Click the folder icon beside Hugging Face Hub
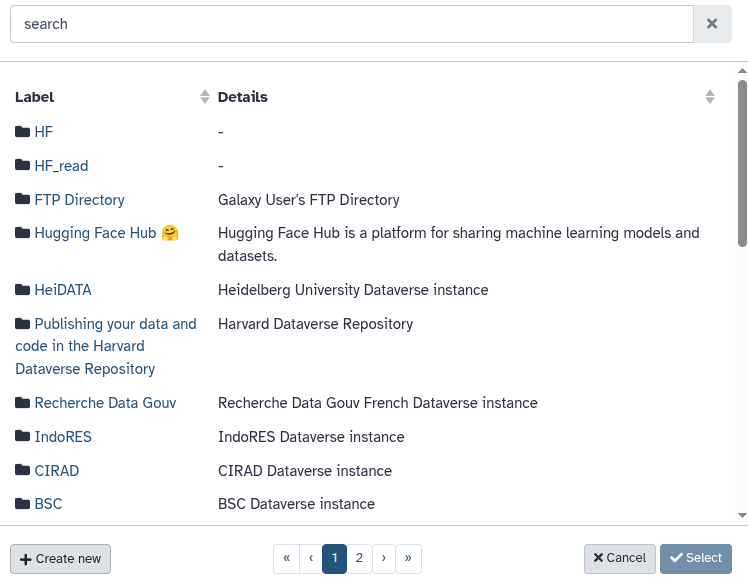This screenshot has width=748, height=588. pos(22,233)
